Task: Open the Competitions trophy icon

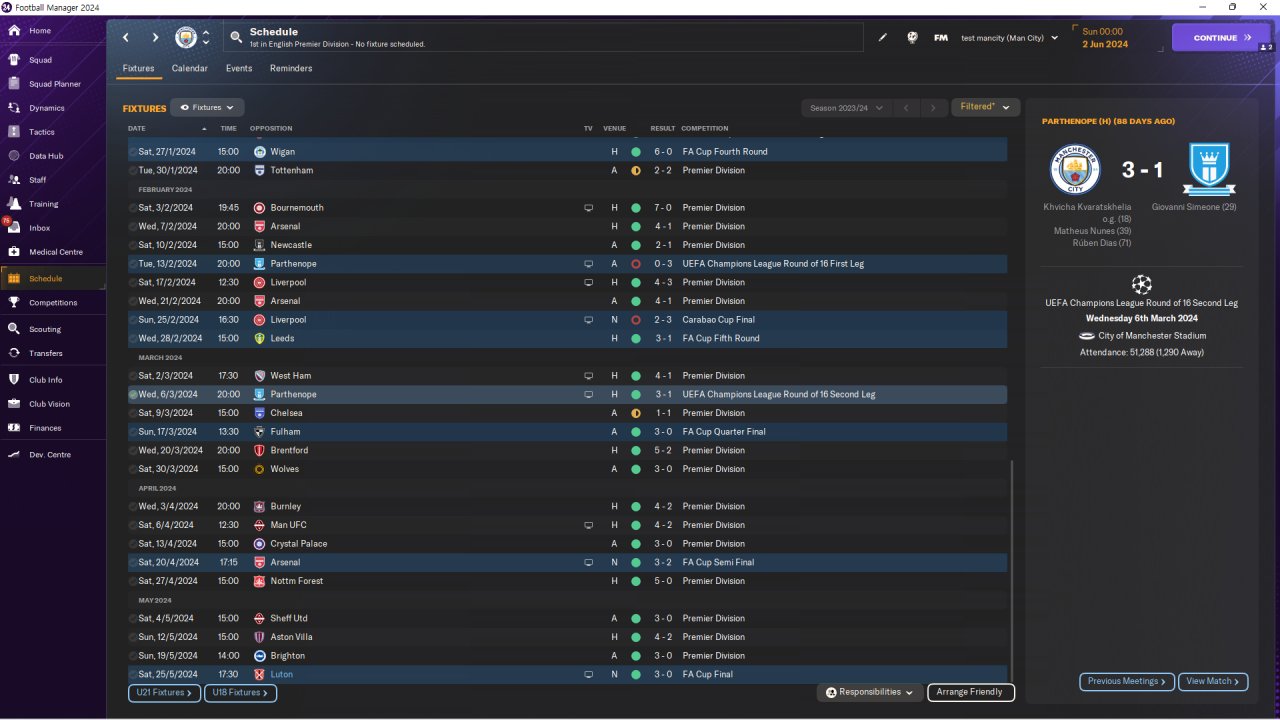Action: [x=14, y=302]
